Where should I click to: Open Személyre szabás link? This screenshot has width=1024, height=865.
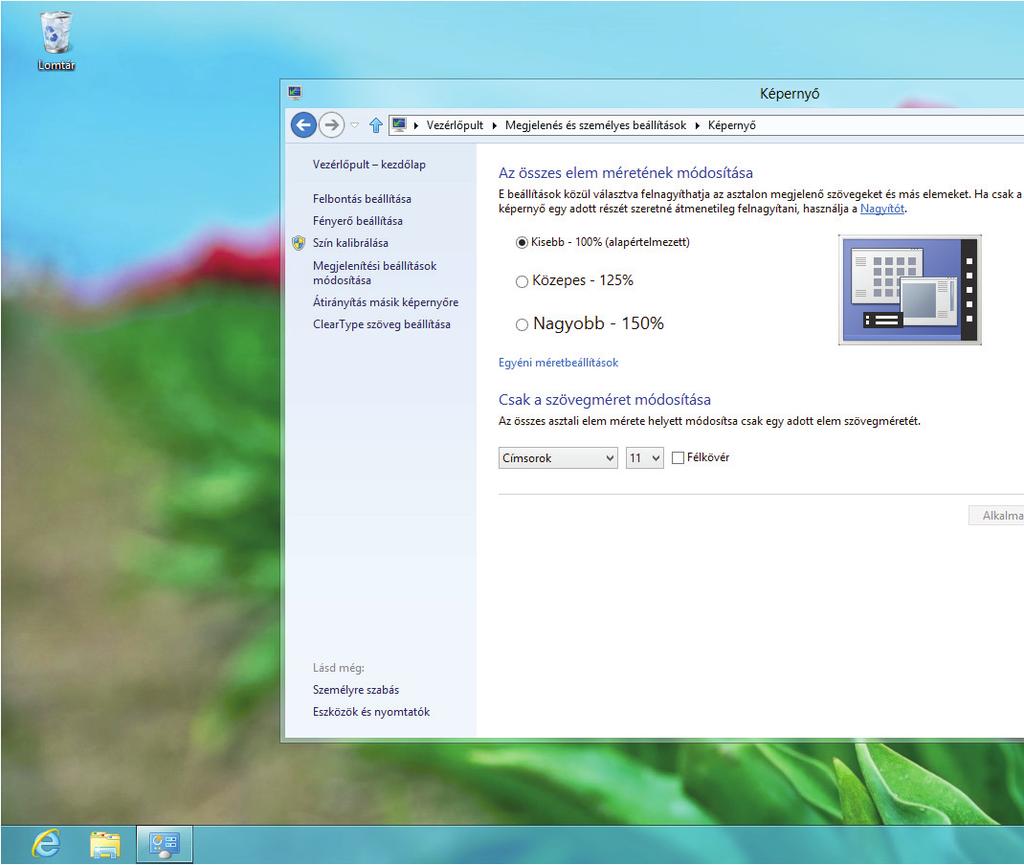355,690
